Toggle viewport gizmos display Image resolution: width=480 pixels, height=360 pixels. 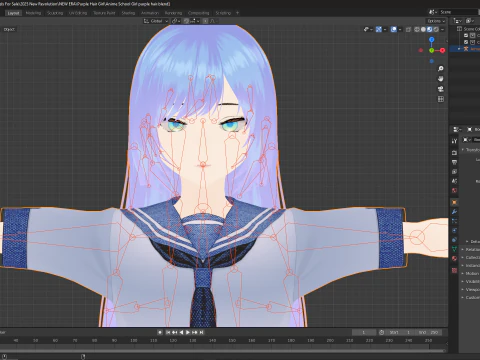379,29
